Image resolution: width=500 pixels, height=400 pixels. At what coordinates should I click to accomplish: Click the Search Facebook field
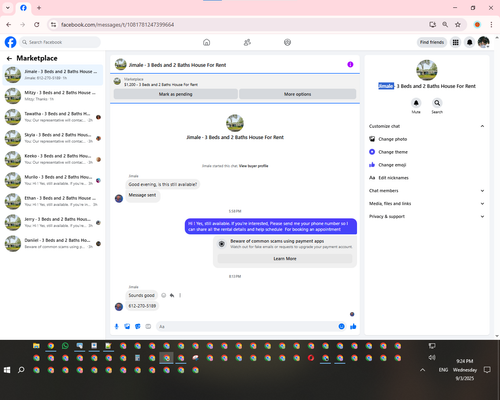click(x=60, y=42)
